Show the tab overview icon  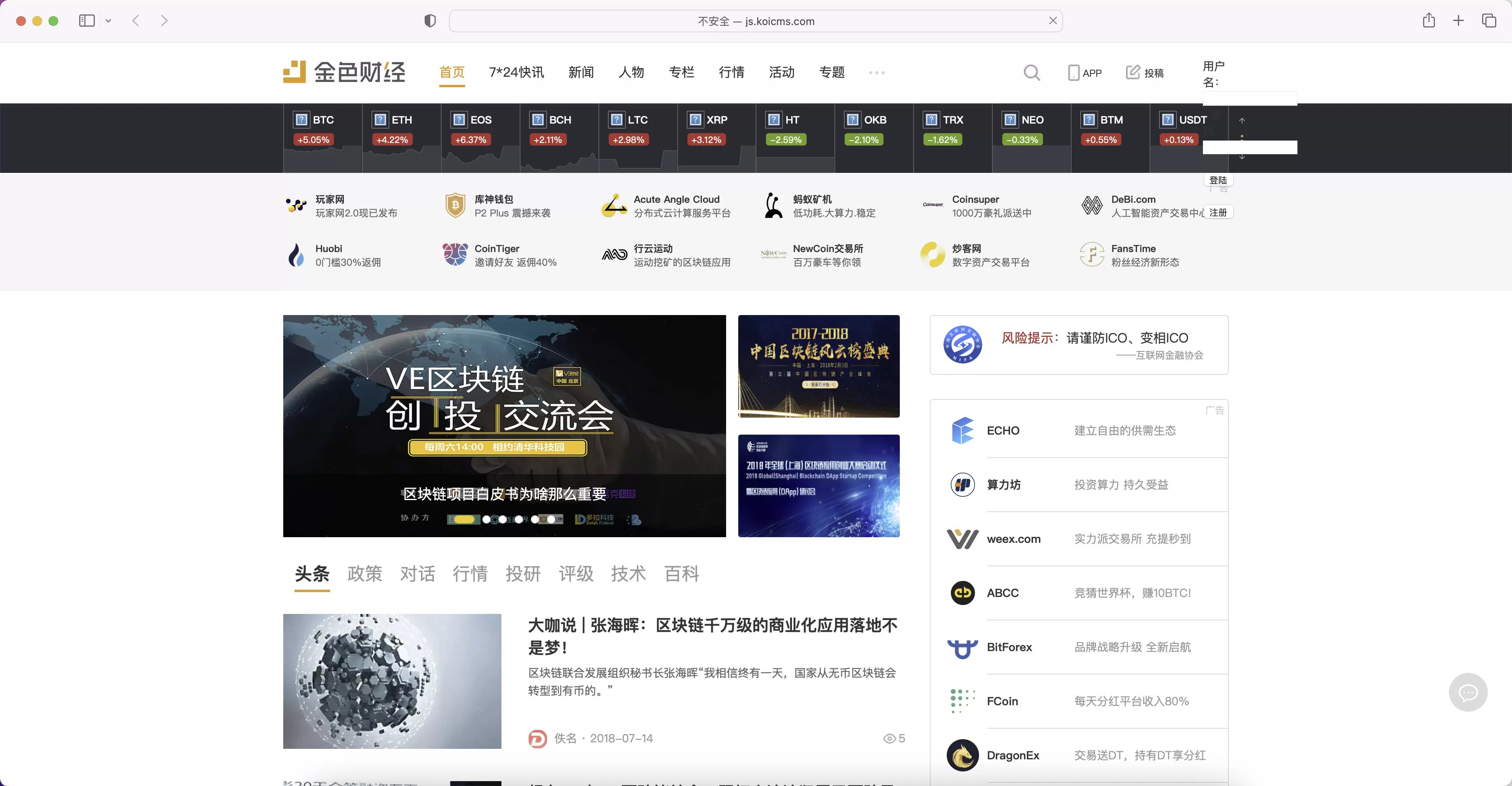tap(1489, 21)
